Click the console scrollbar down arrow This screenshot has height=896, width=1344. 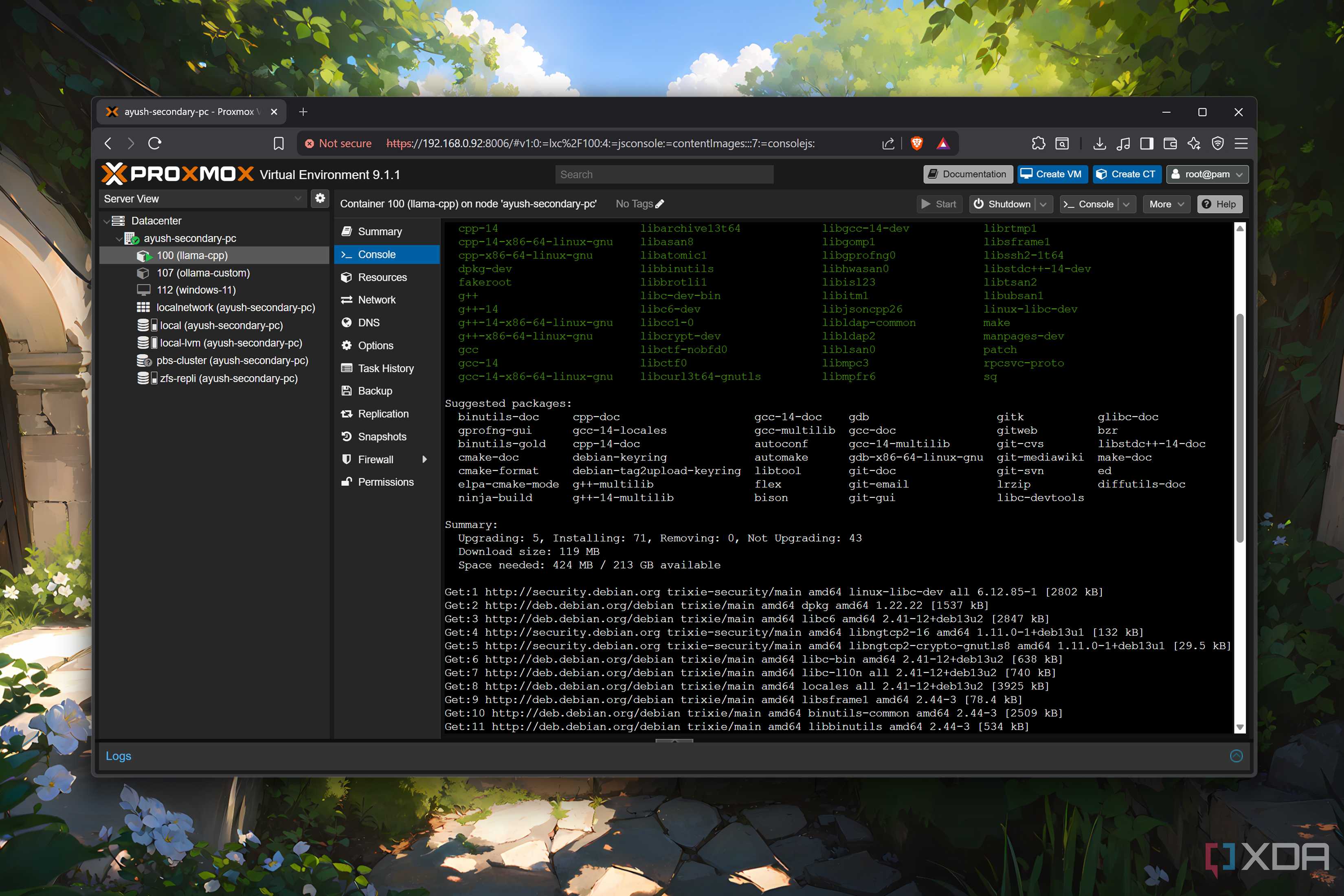pyautogui.click(x=1239, y=727)
